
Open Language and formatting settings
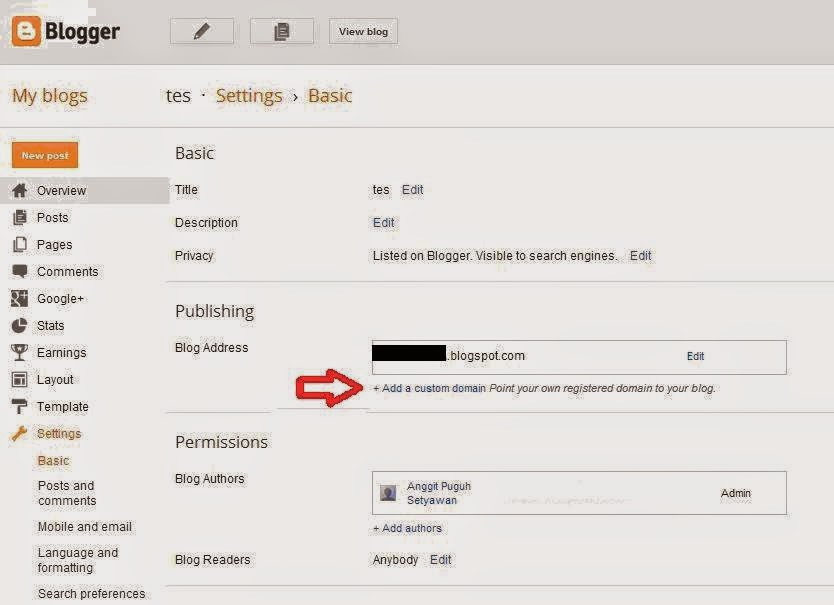(x=78, y=560)
